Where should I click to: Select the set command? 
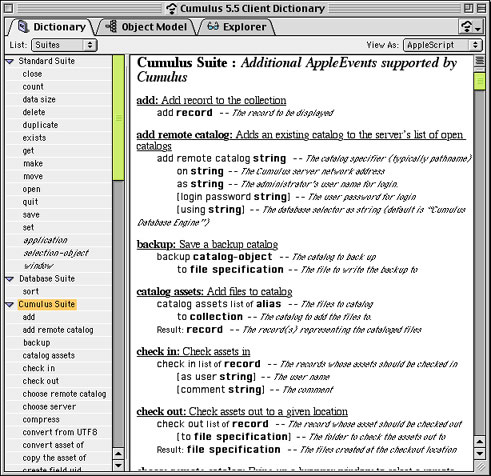(x=28, y=228)
